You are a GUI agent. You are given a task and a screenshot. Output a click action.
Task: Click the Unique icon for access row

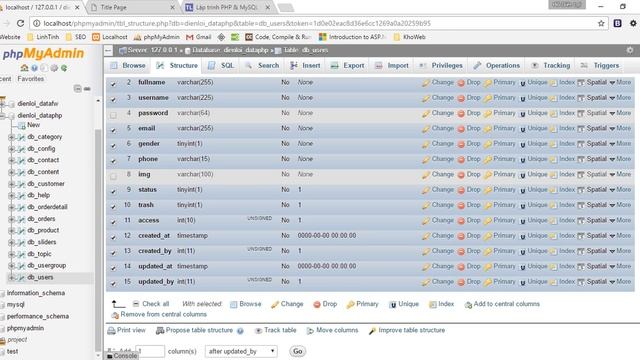point(522,221)
